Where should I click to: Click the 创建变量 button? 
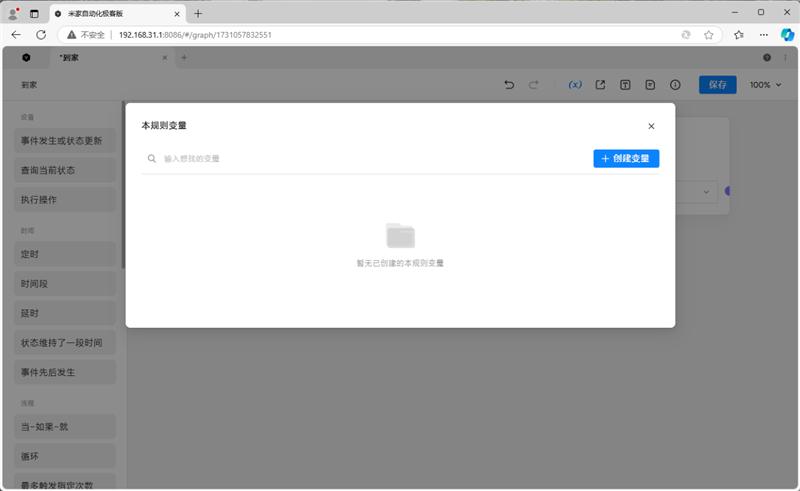point(626,159)
